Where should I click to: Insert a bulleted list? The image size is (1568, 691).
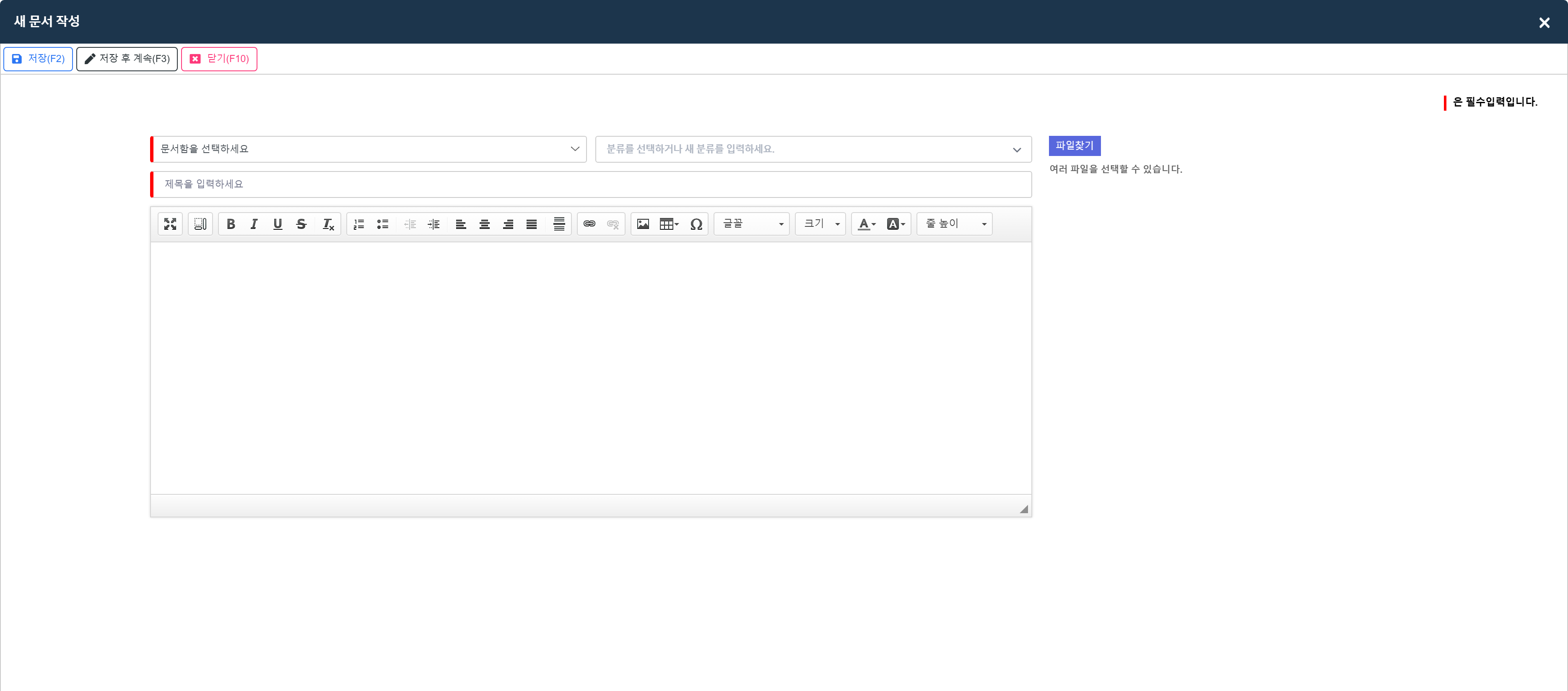pyautogui.click(x=383, y=224)
